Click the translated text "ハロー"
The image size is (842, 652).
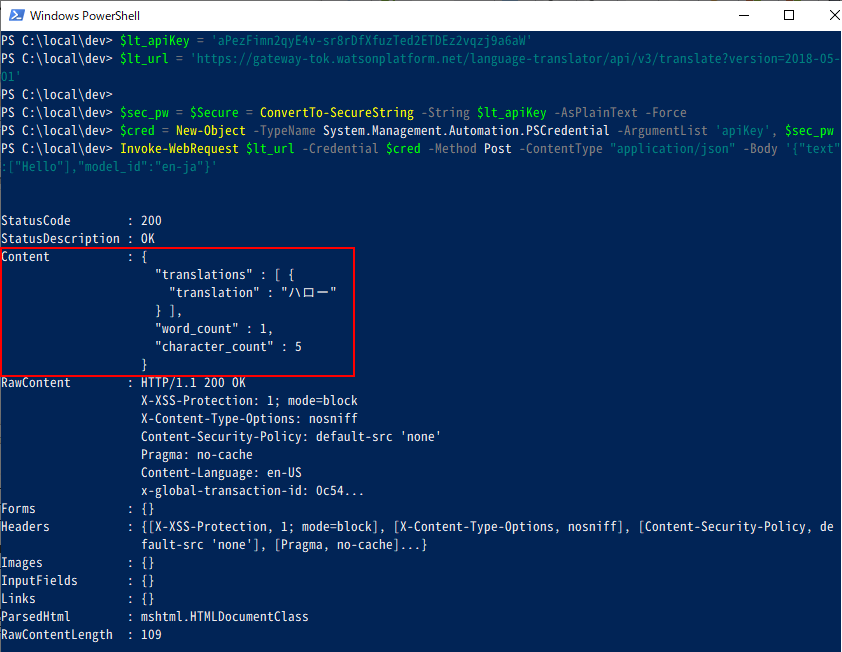click(x=309, y=293)
